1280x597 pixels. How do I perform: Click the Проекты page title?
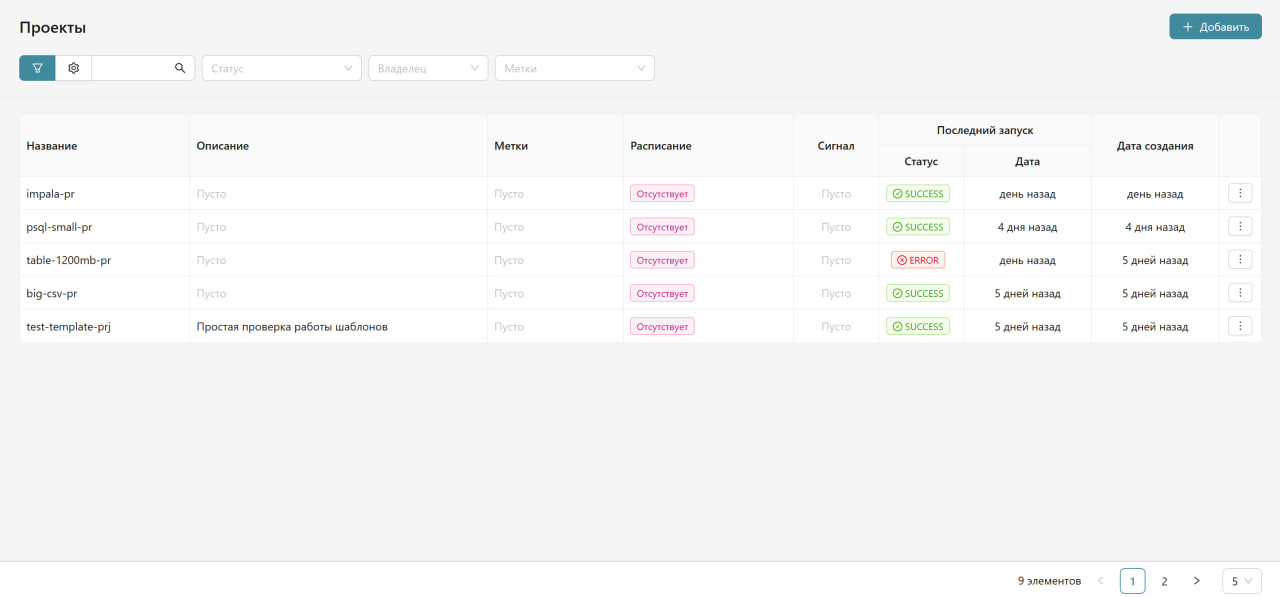coord(53,28)
